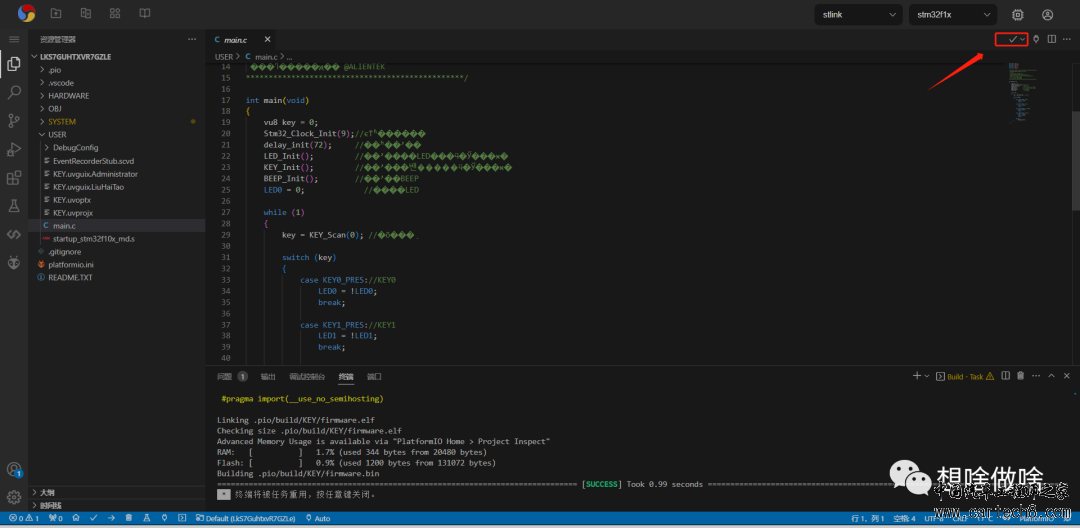This screenshot has height=528, width=1080.
Task: Expand the 大纲 outline section
Action: pyautogui.click(x=116, y=492)
